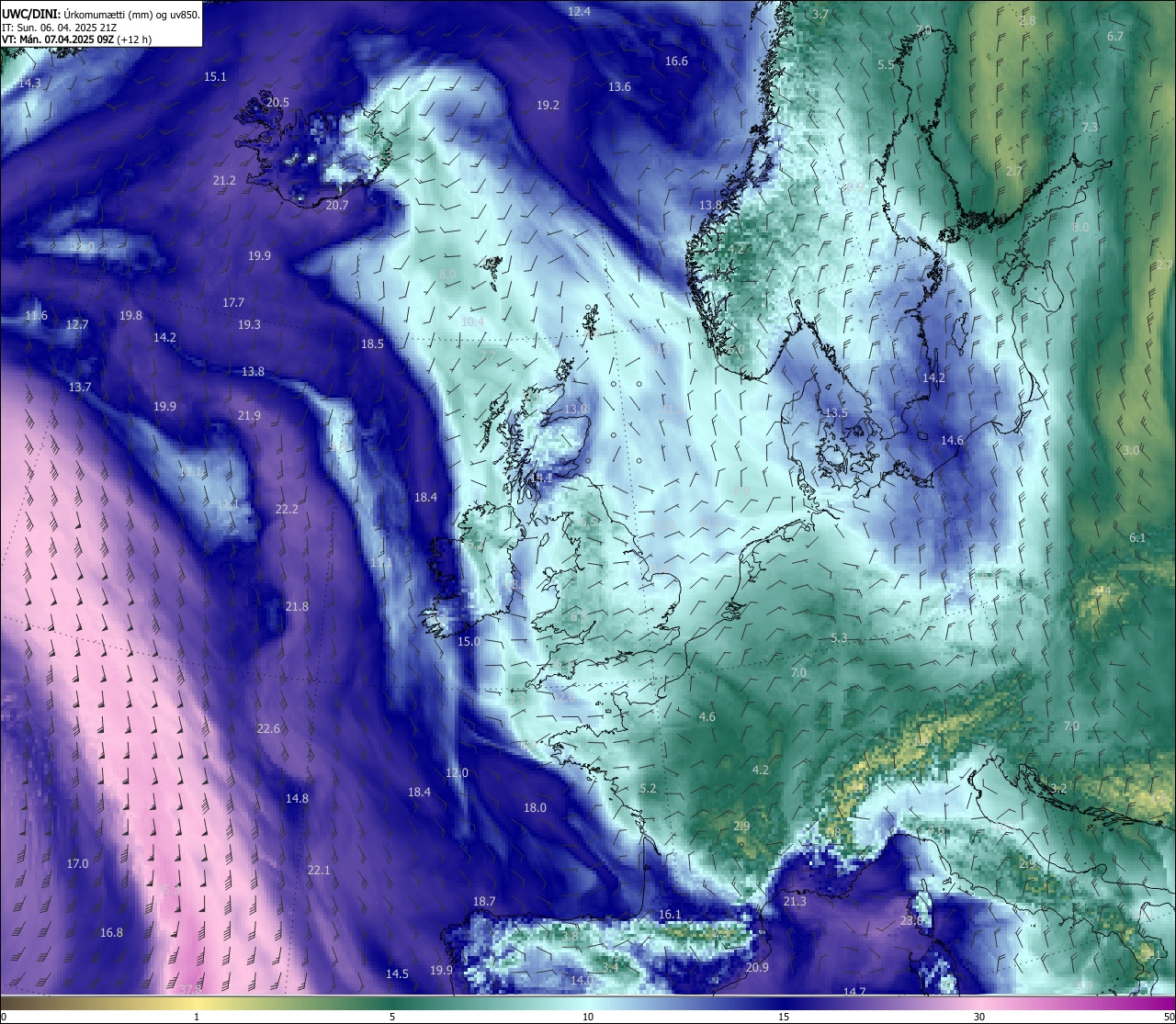Click the 15.0 value near Ireland
Image resolution: width=1176 pixels, height=1024 pixels.
click(x=469, y=642)
